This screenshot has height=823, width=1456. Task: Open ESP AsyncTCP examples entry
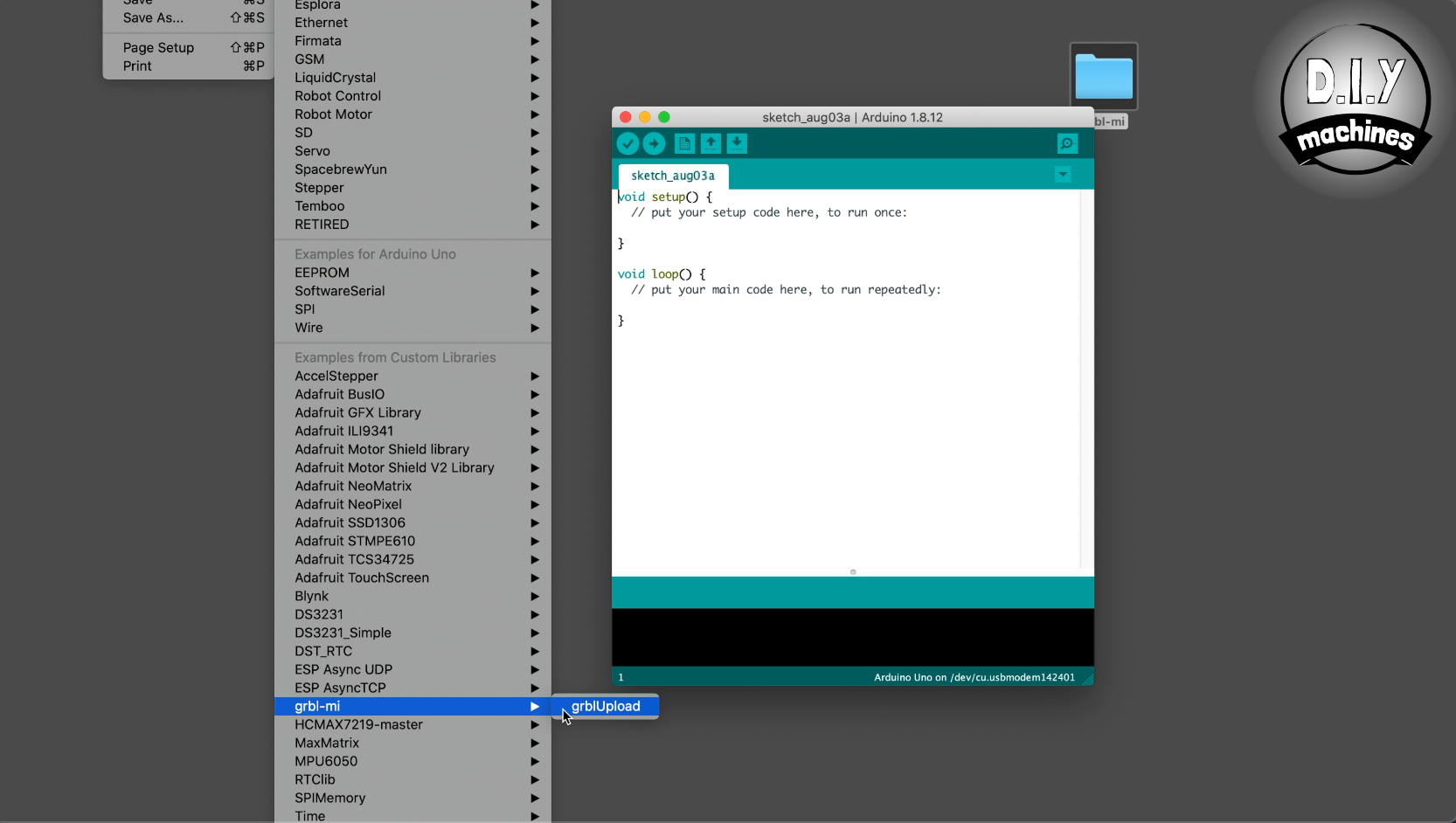[x=413, y=688]
